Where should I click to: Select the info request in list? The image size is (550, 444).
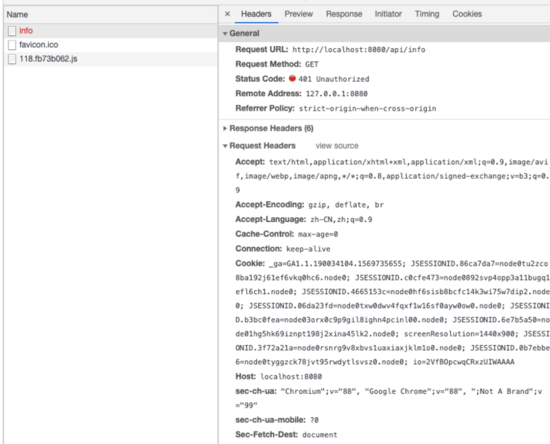(x=110, y=31)
